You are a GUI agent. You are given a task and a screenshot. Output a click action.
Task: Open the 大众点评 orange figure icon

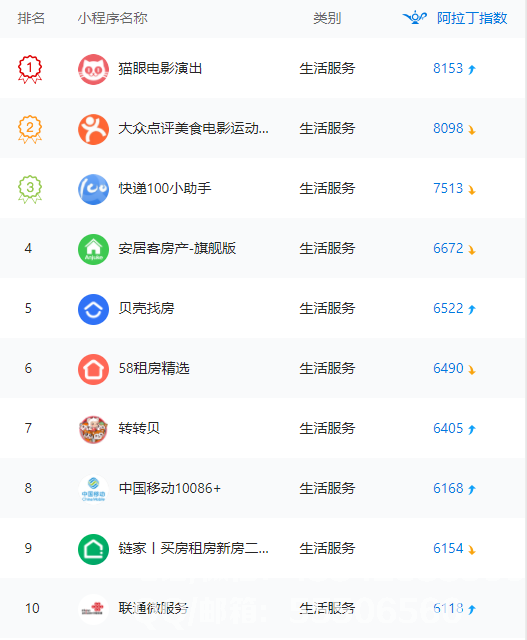click(93, 129)
